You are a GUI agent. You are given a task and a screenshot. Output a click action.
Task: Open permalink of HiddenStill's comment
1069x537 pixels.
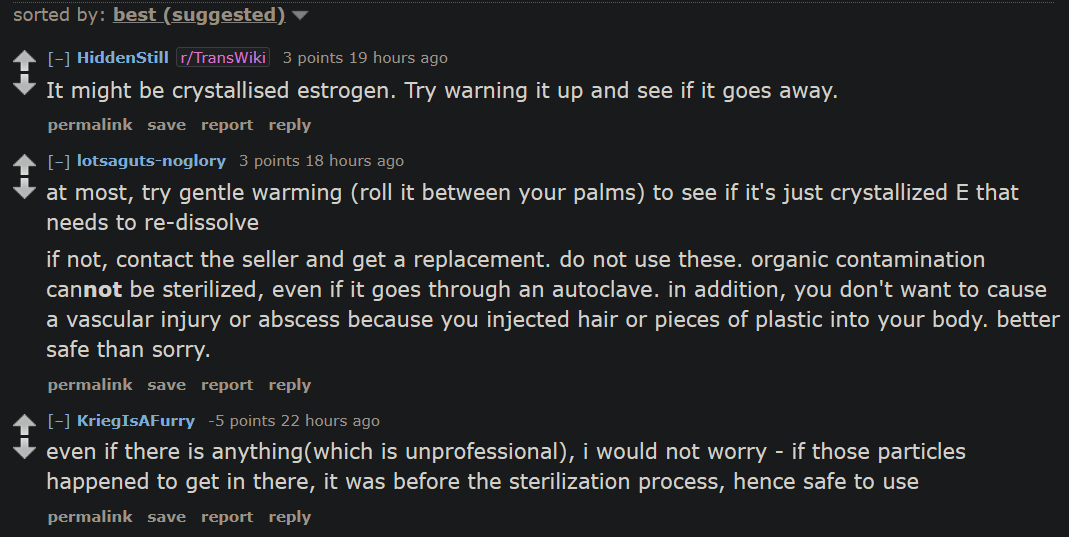(x=90, y=125)
